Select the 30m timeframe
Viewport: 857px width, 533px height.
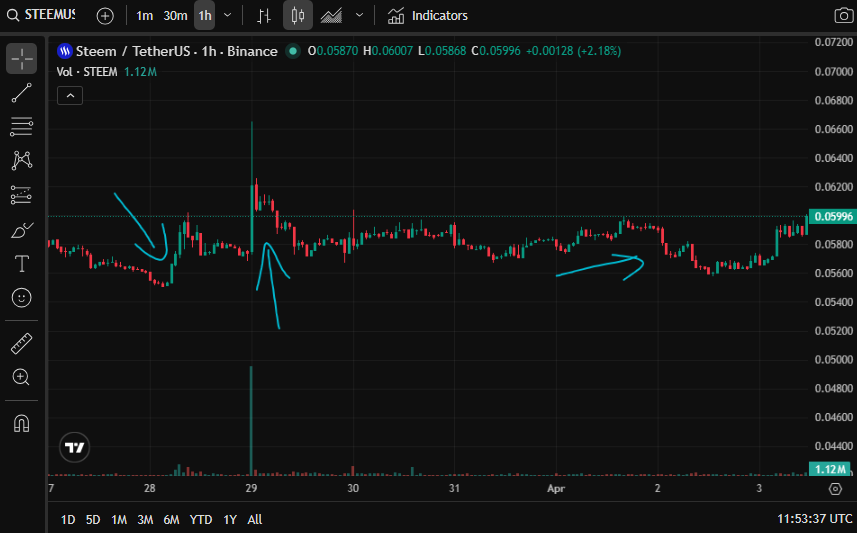click(x=175, y=16)
